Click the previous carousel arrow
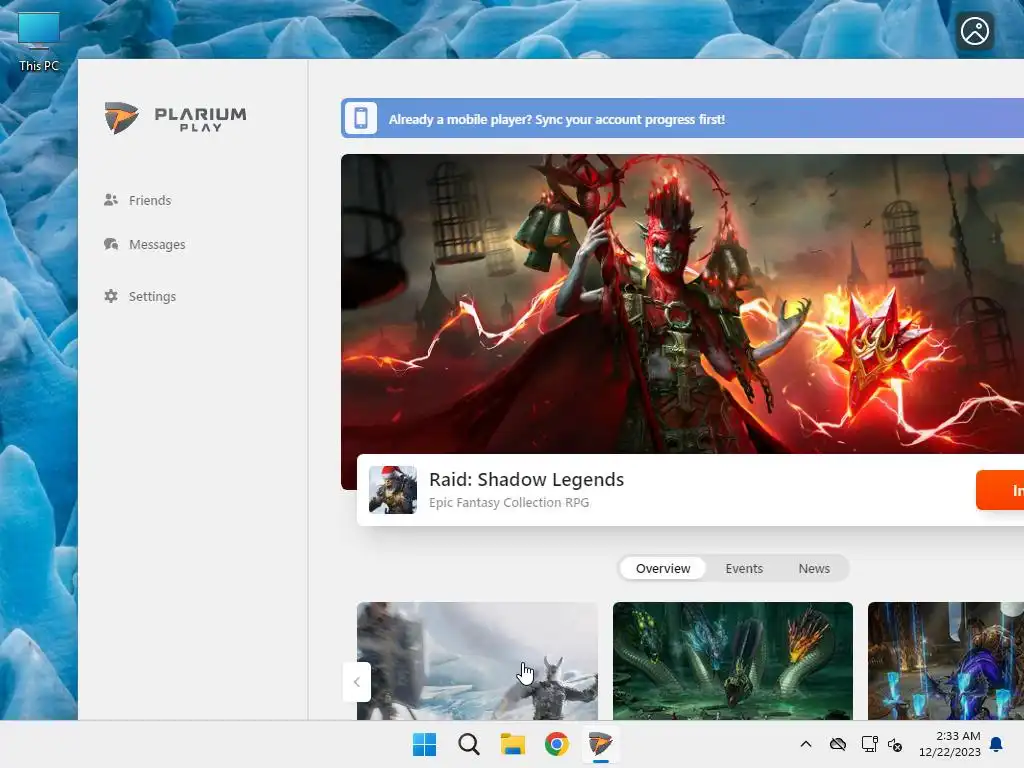Image resolution: width=1024 pixels, height=768 pixels. click(357, 682)
